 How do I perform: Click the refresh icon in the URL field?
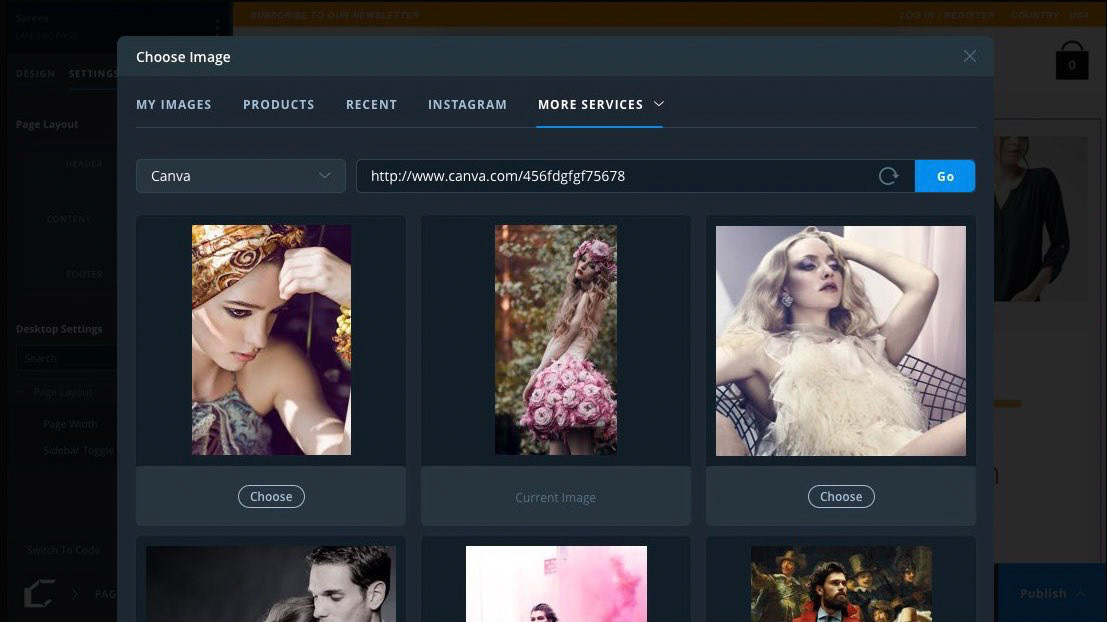(x=888, y=176)
